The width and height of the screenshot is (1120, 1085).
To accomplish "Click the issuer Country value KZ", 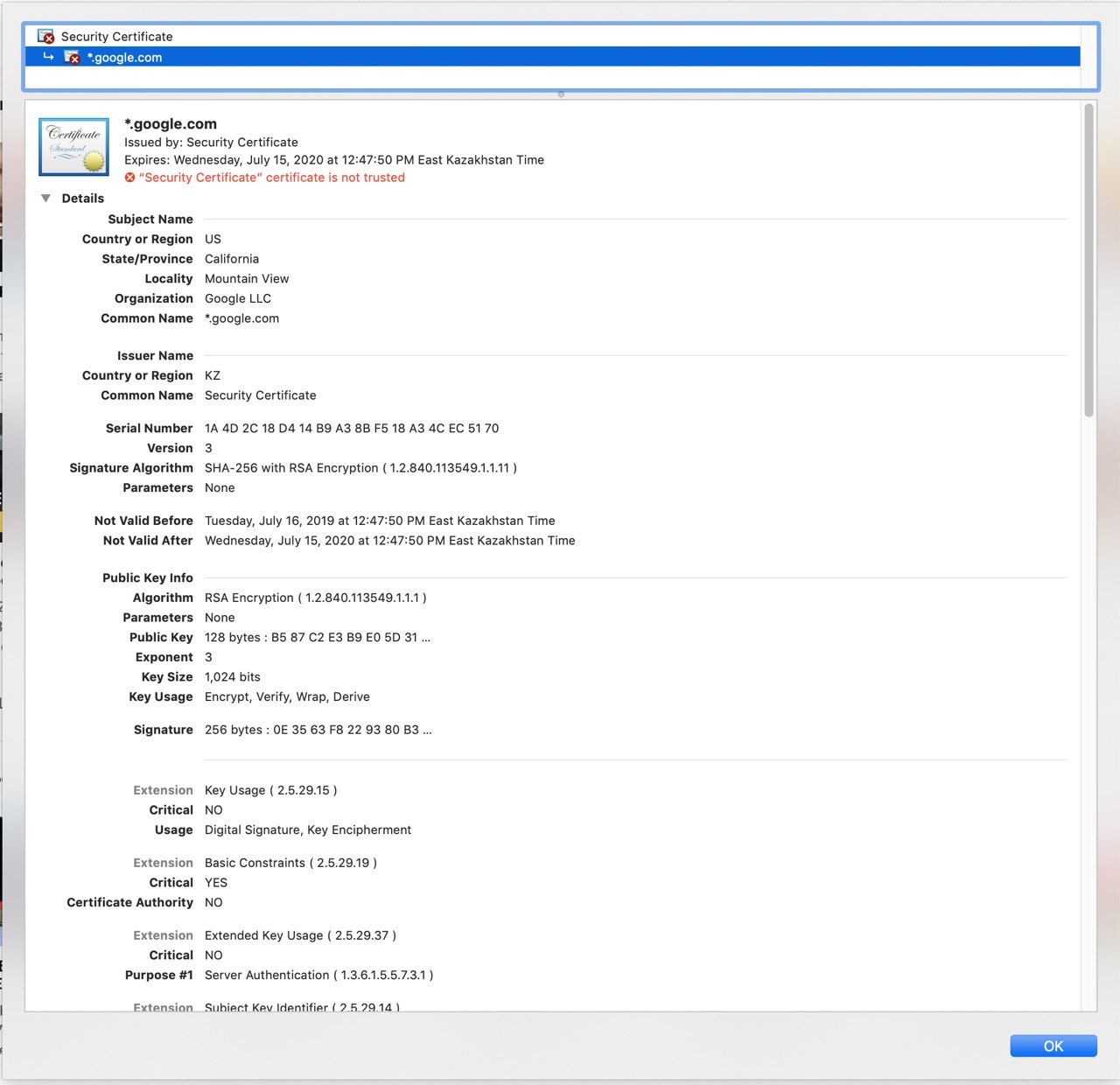I will (213, 375).
